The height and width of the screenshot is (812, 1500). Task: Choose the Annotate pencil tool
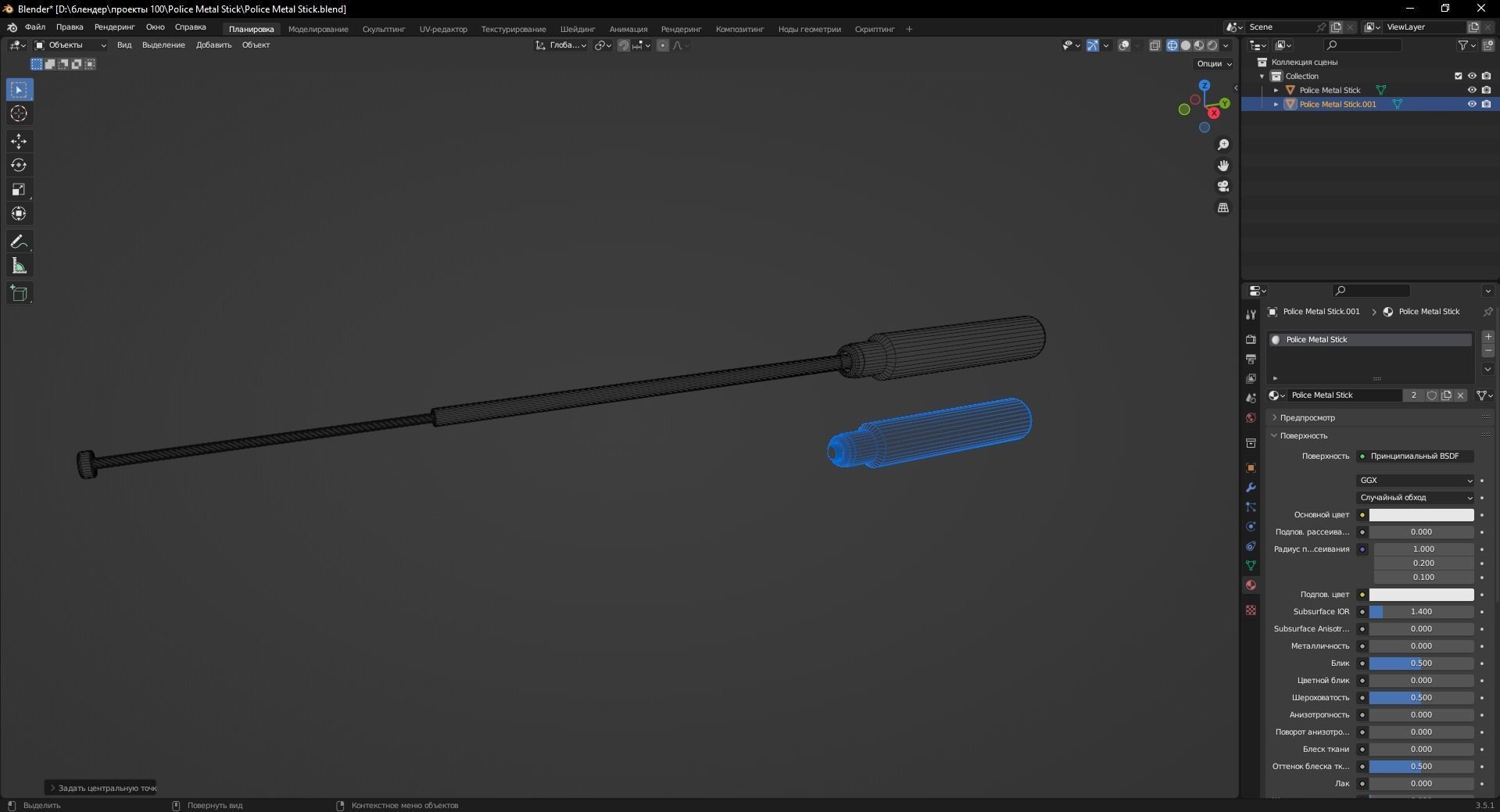pyautogui.click(x=20, y=242)
